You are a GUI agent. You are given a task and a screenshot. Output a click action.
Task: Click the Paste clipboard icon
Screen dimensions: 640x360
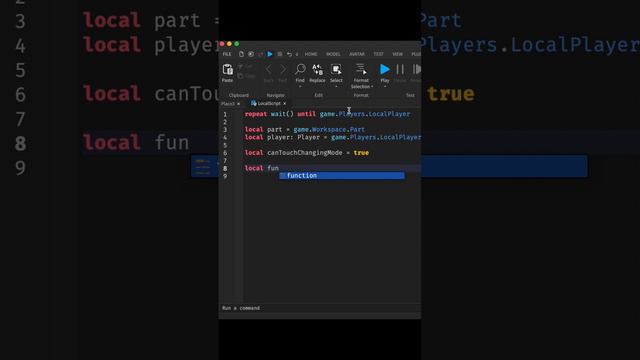tap(227, 70)
